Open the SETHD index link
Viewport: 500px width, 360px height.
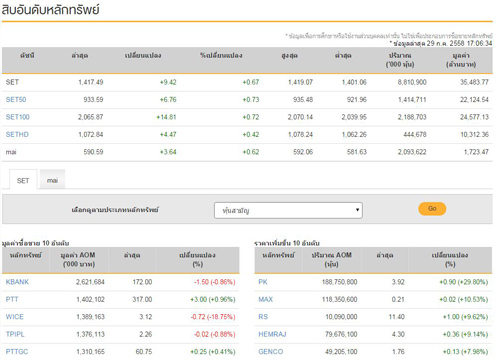point(17,135)
